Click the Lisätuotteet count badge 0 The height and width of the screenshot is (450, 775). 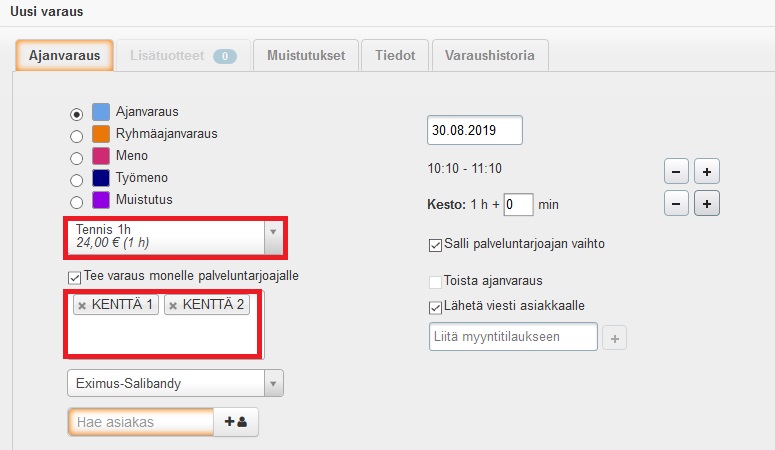point(225,56)
